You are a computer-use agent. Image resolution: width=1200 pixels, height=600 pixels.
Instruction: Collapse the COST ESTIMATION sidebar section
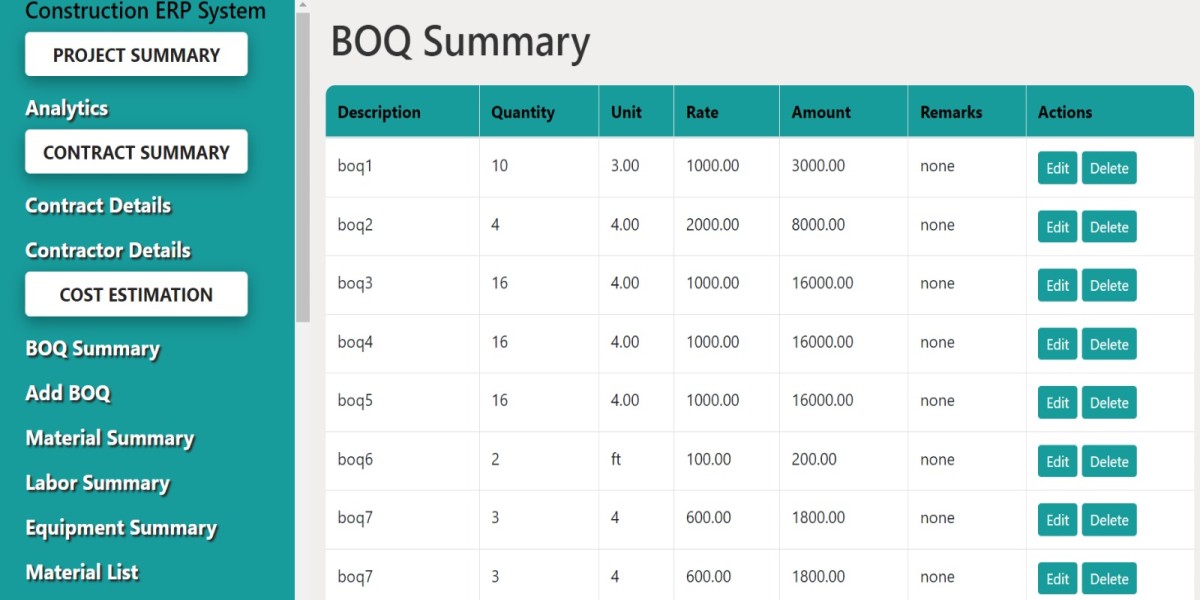tap(136, 295)
